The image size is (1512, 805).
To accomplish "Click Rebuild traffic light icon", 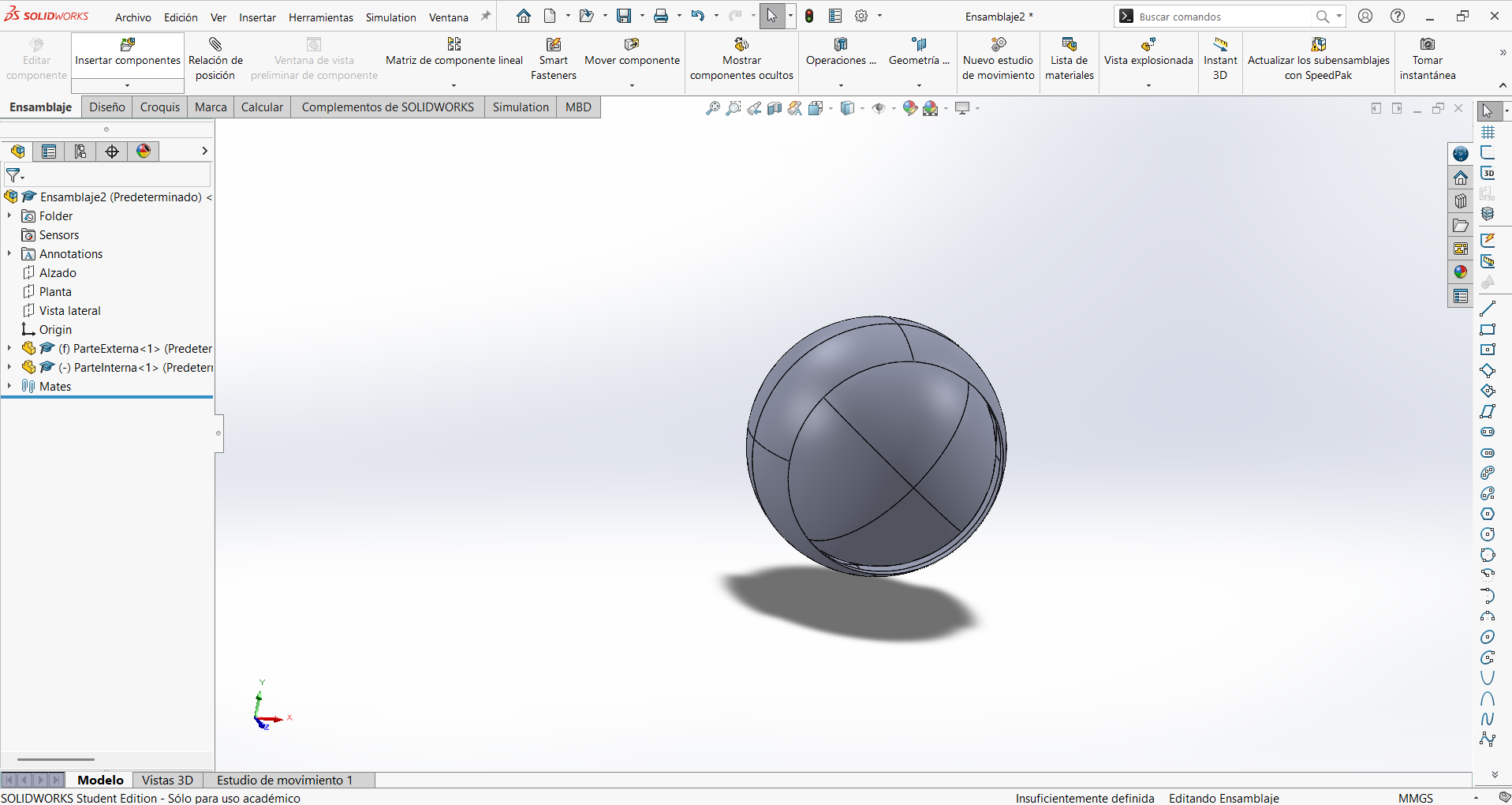I will click(x=809, y=16).
